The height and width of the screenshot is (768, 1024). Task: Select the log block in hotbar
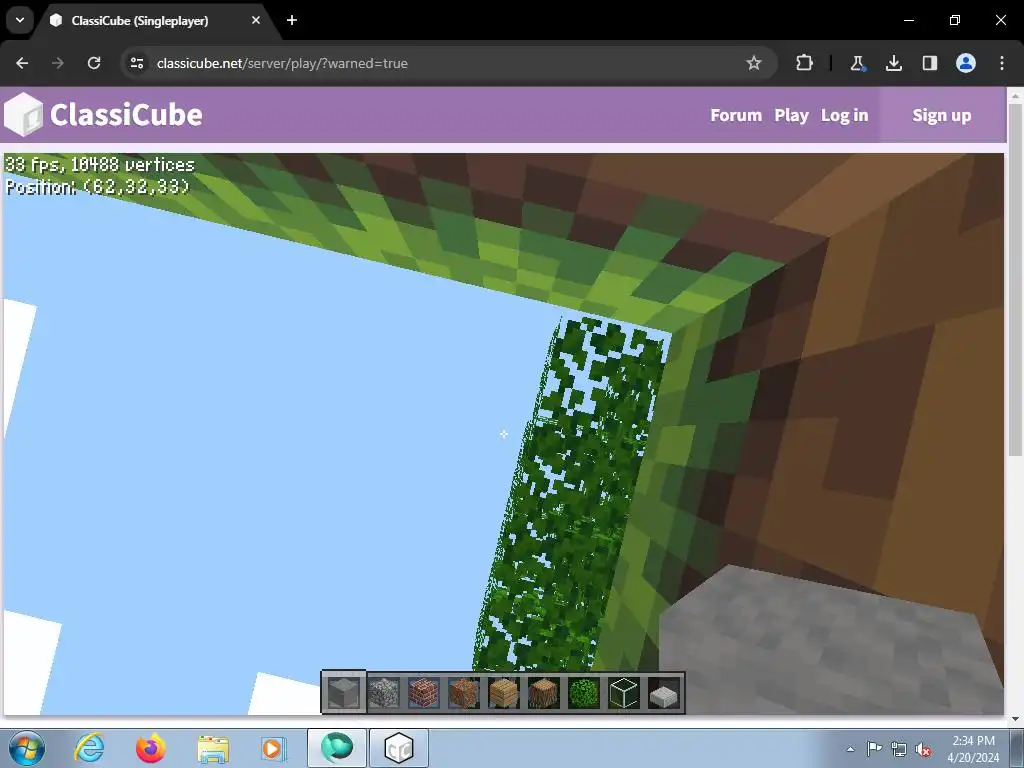543,692
